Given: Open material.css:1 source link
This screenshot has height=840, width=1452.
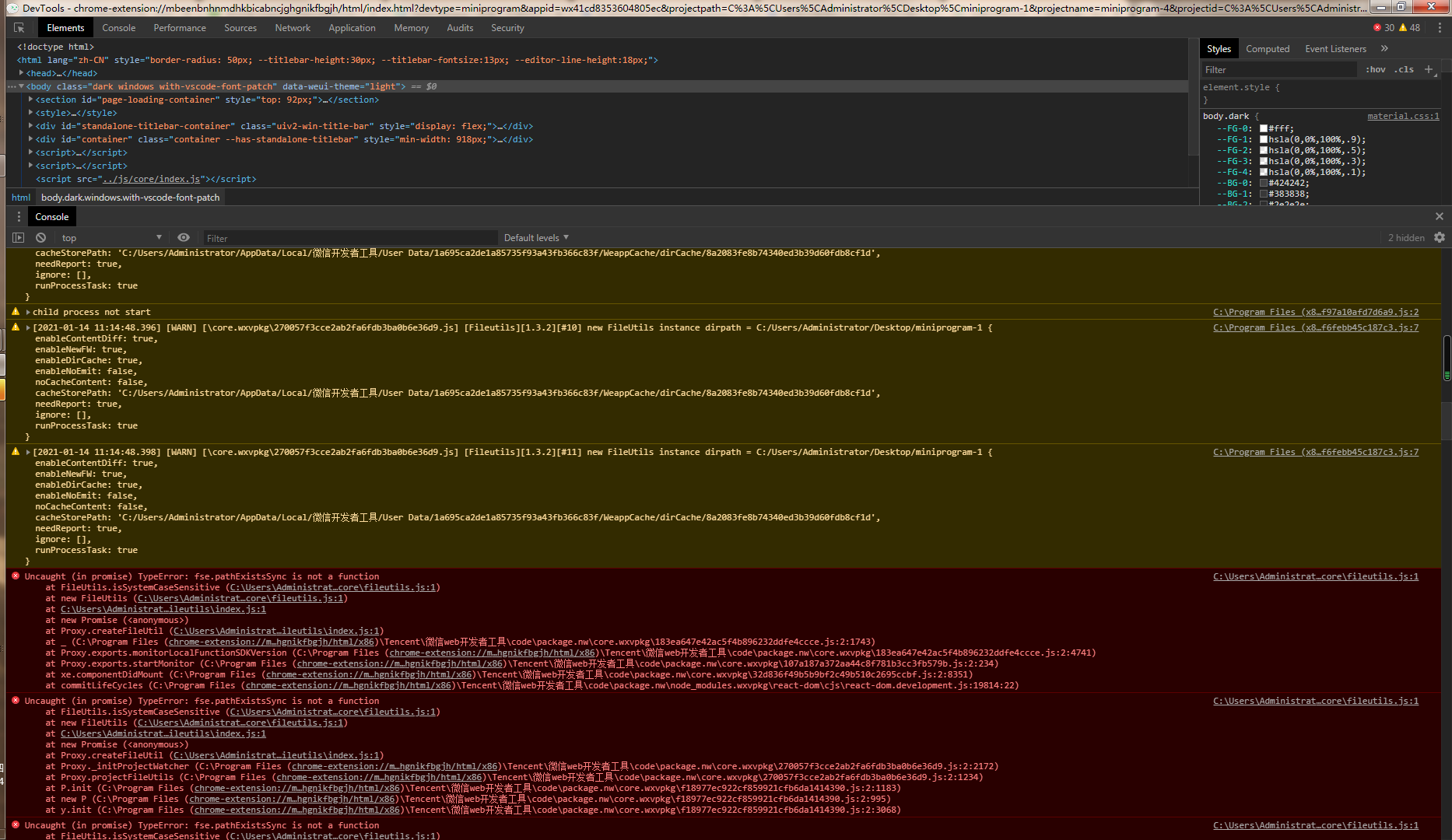Looking at the screenshot, I should (x=1403, y=117).
